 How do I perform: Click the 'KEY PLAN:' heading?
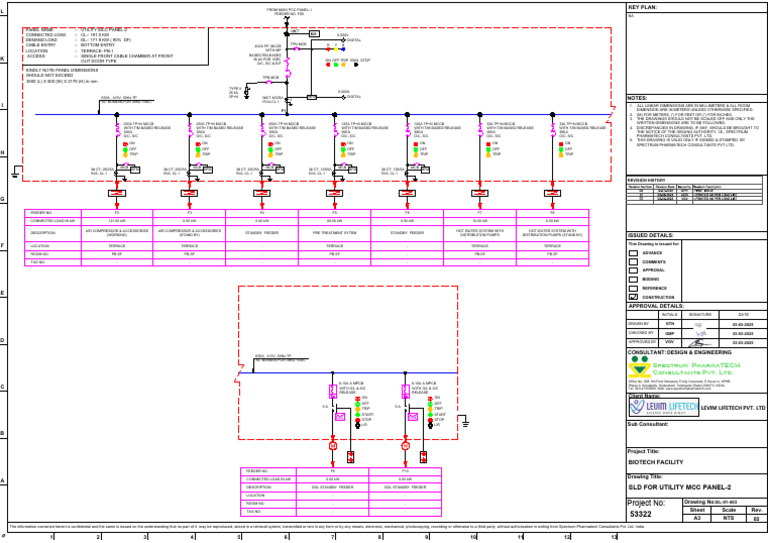(643, 7)
